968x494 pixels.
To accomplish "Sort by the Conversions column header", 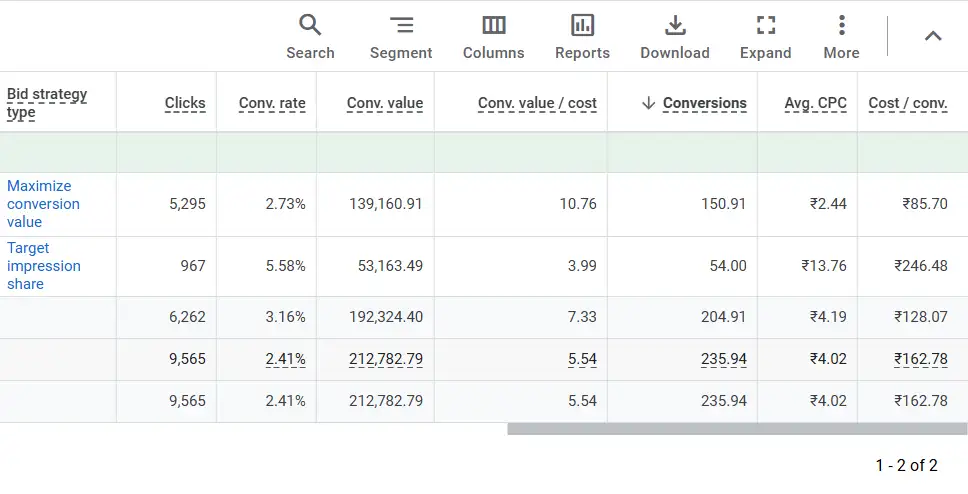I will (704, 103).
